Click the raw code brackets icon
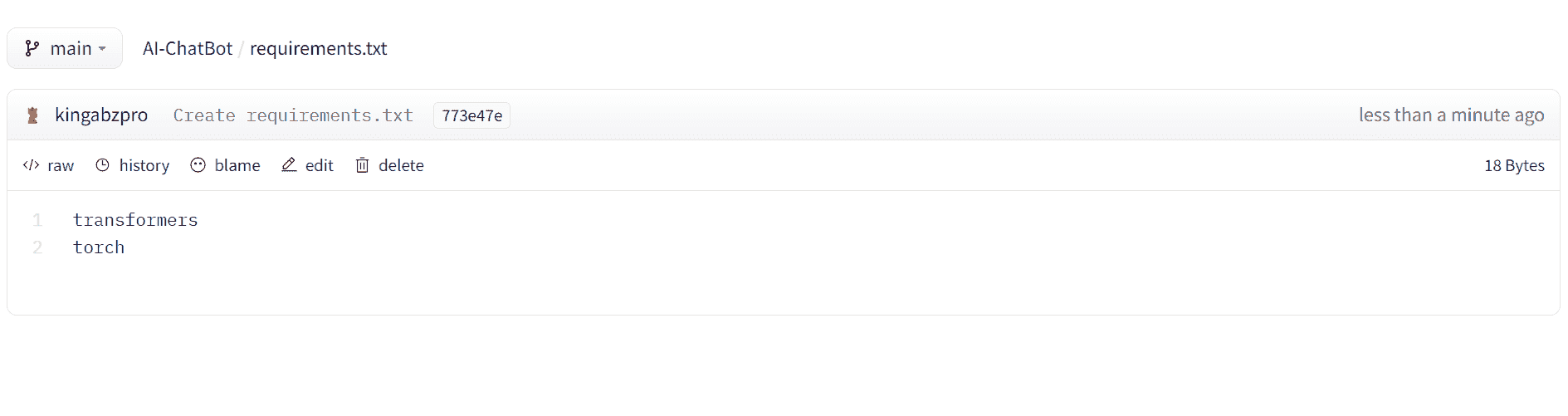Screen dimensions: 1568x416 click(x=31, y=165)
